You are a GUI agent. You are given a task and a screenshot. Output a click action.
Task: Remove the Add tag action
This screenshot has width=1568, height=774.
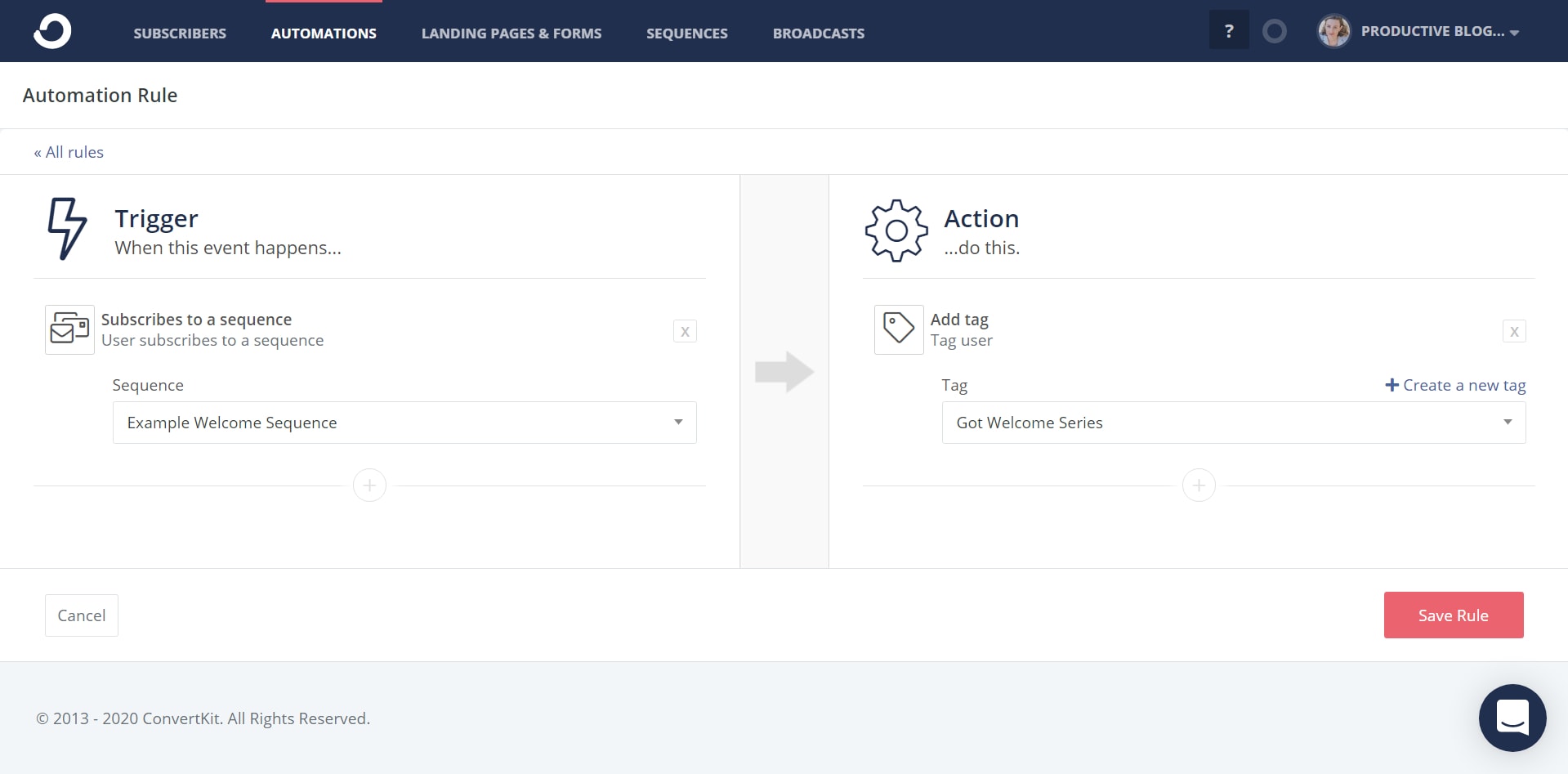1514,331
